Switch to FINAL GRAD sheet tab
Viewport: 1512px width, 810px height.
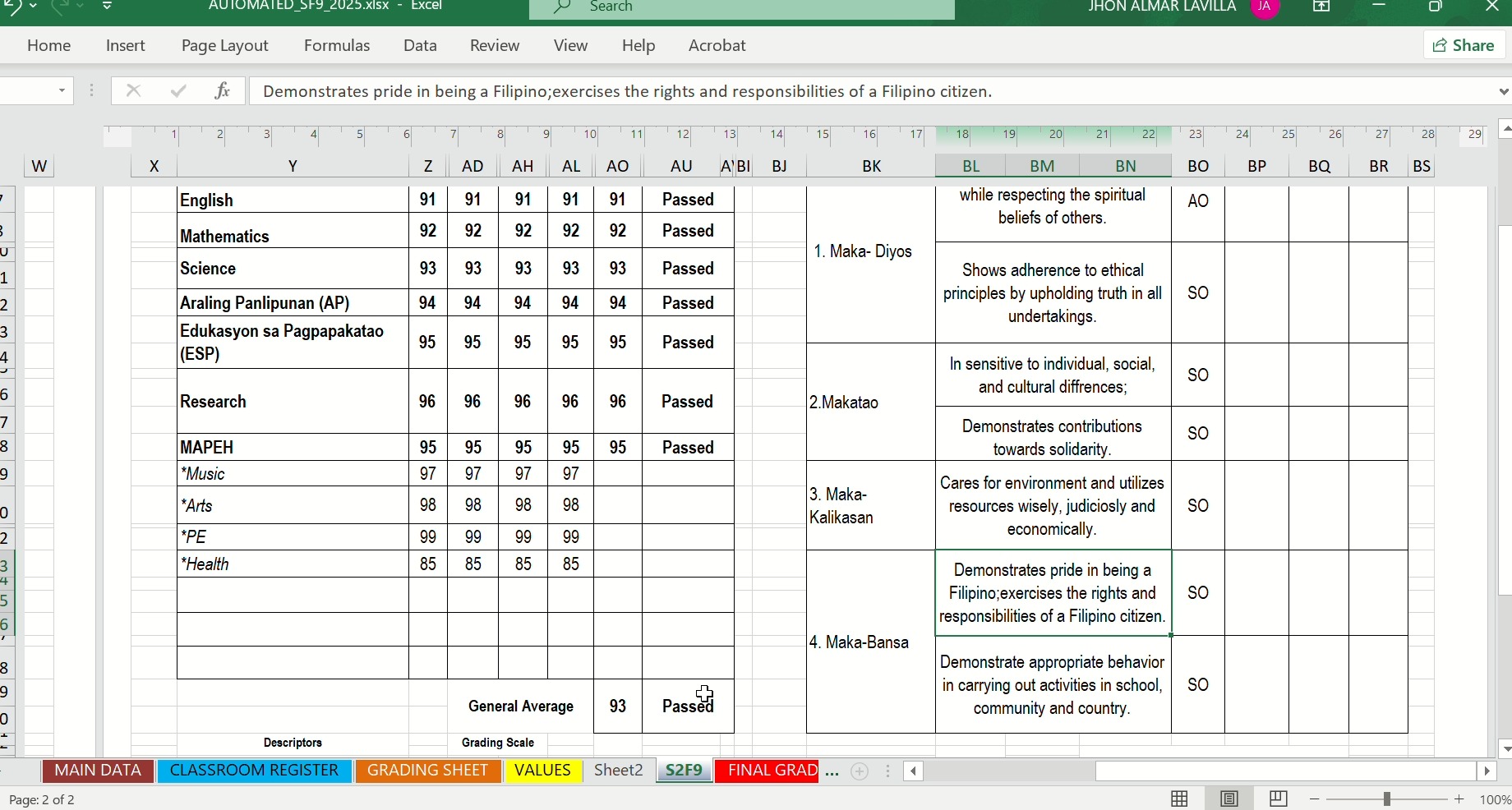coord(768,771)
